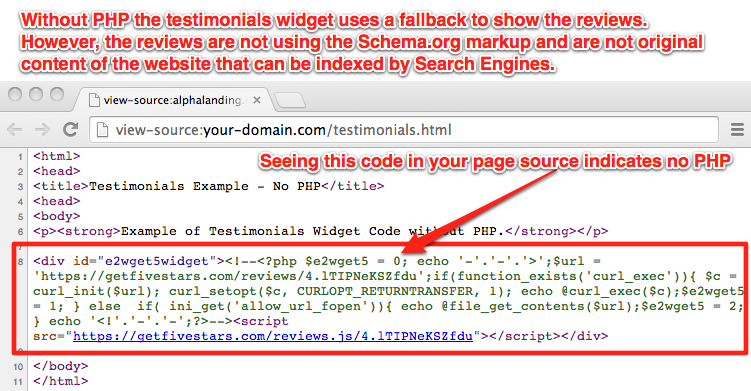The width and height of the screenshot is (751, 391).
Task: Click the green maximize window button
Action: (57, 94)
